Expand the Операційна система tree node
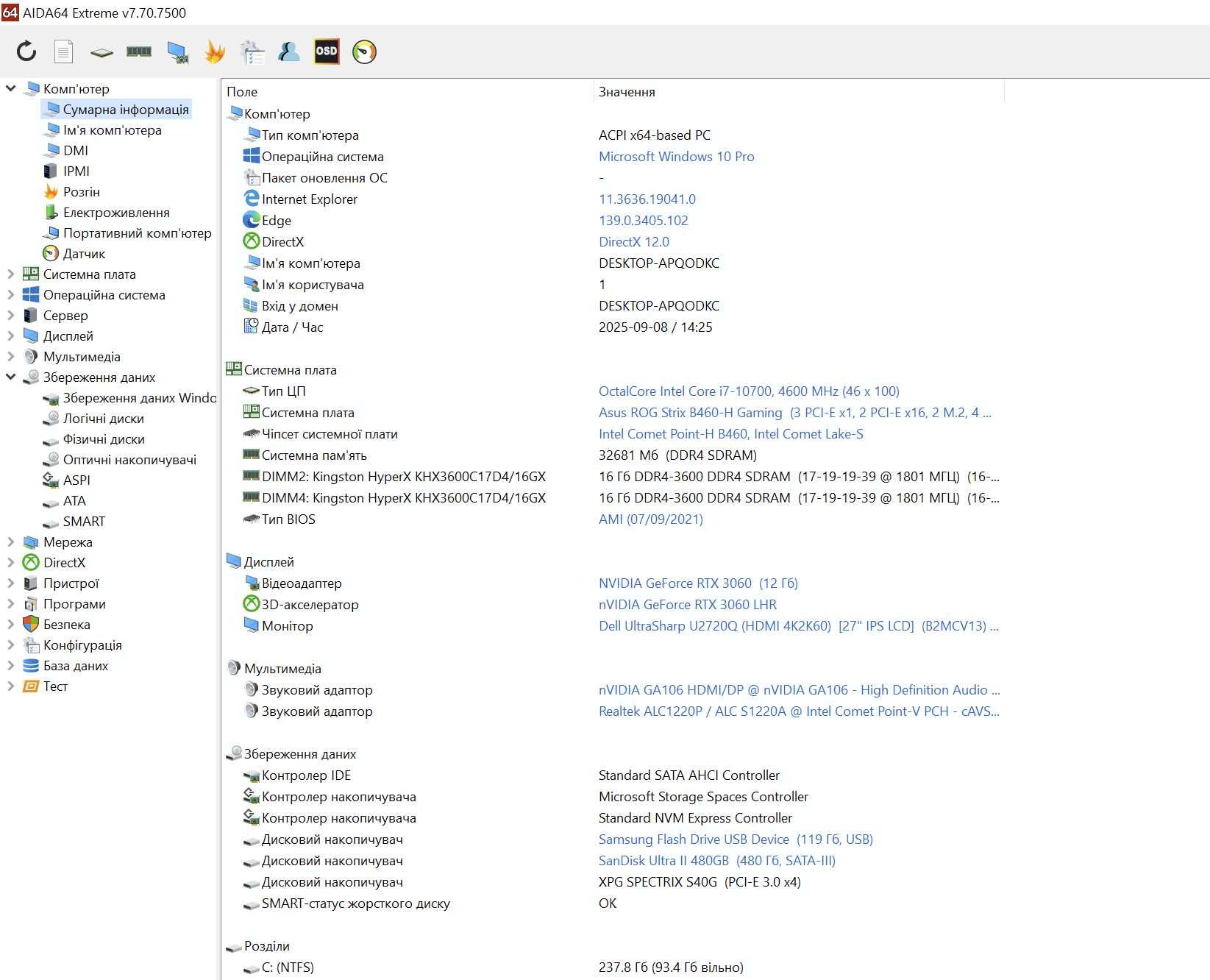 10,294
